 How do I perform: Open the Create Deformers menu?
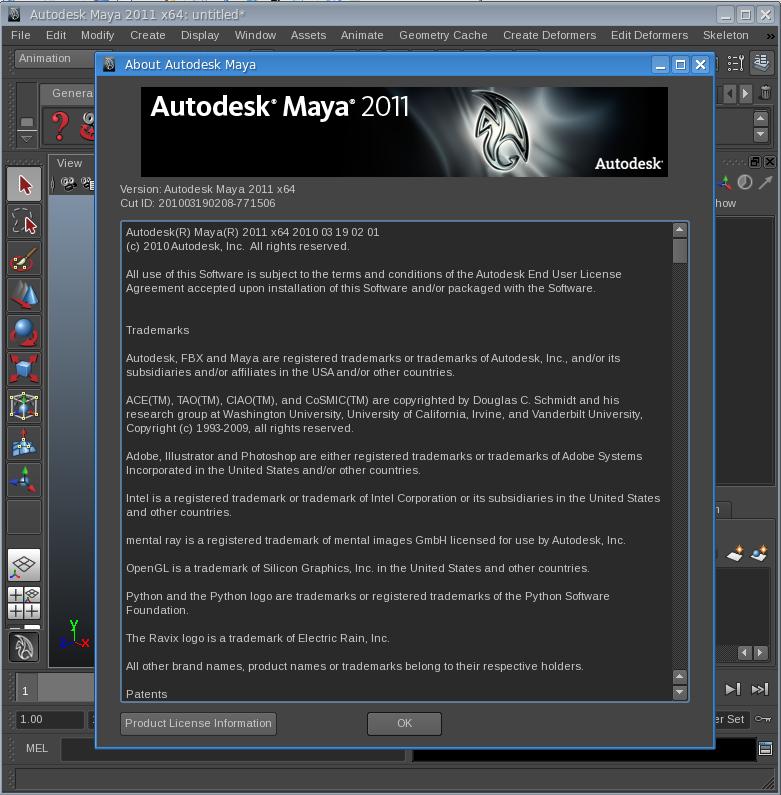549,35
